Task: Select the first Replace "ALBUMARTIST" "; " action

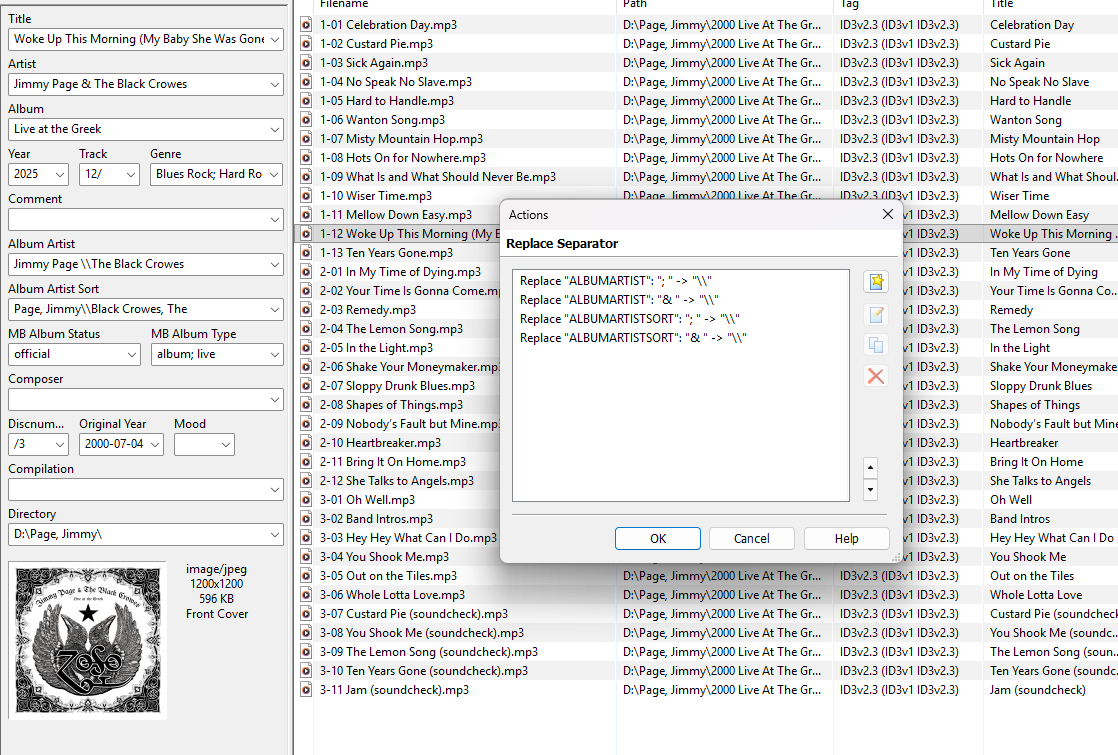Action: 618,281
